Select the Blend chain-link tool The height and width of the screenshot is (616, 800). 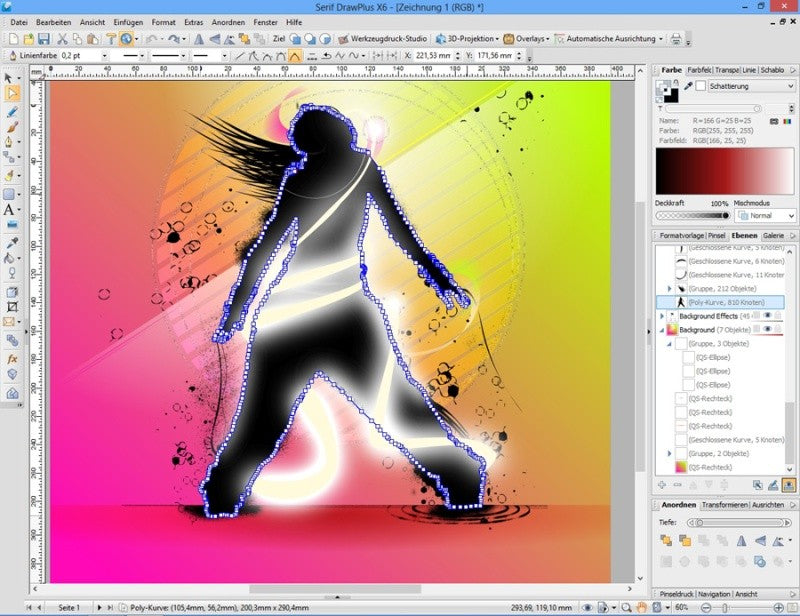pyautogui.click(x=12, y=340)
